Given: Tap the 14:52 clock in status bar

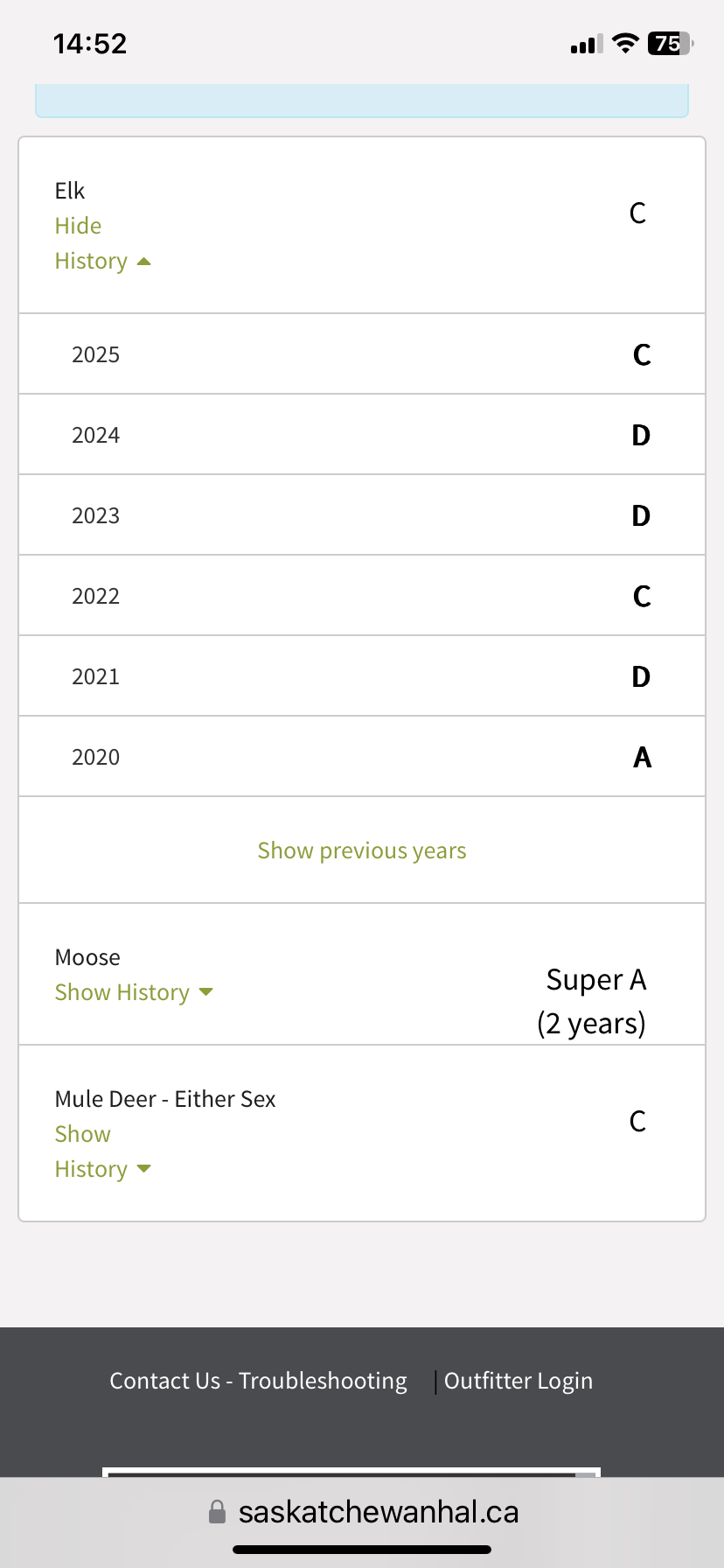Looking at the screenshot, I should click(90, 44).
